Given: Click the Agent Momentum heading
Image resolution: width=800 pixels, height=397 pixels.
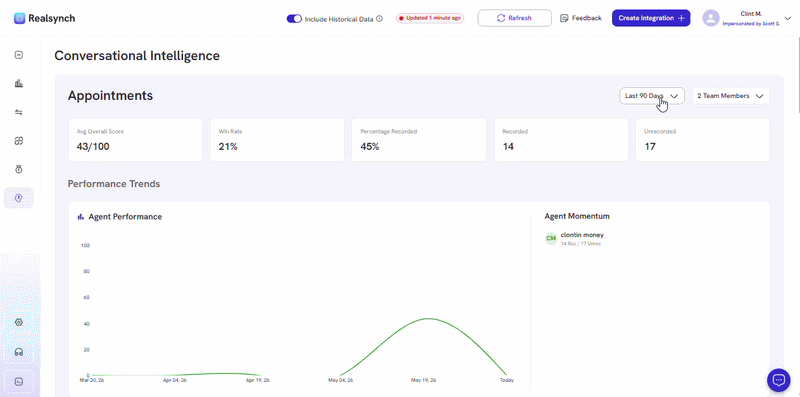Looking at the screenshot, I should click(x=577, y=216).
